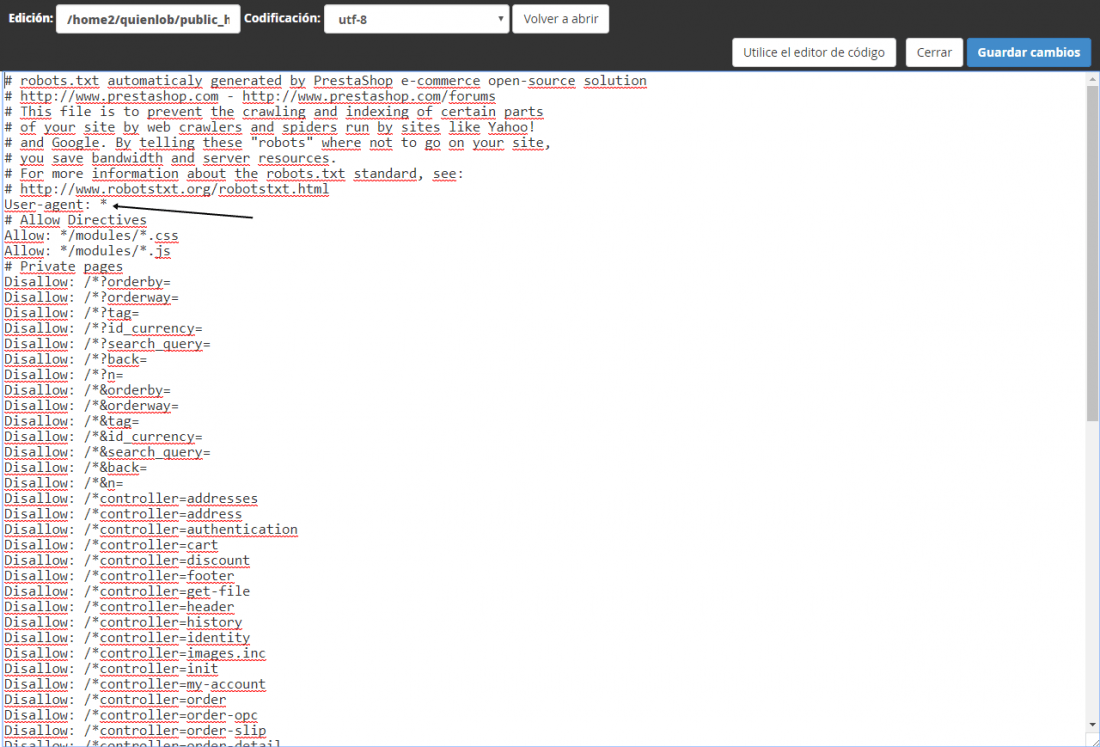Screen dimensions: 1100x747
Task: Click Guardar cambios to save
Action: [x=1028, y=53]
